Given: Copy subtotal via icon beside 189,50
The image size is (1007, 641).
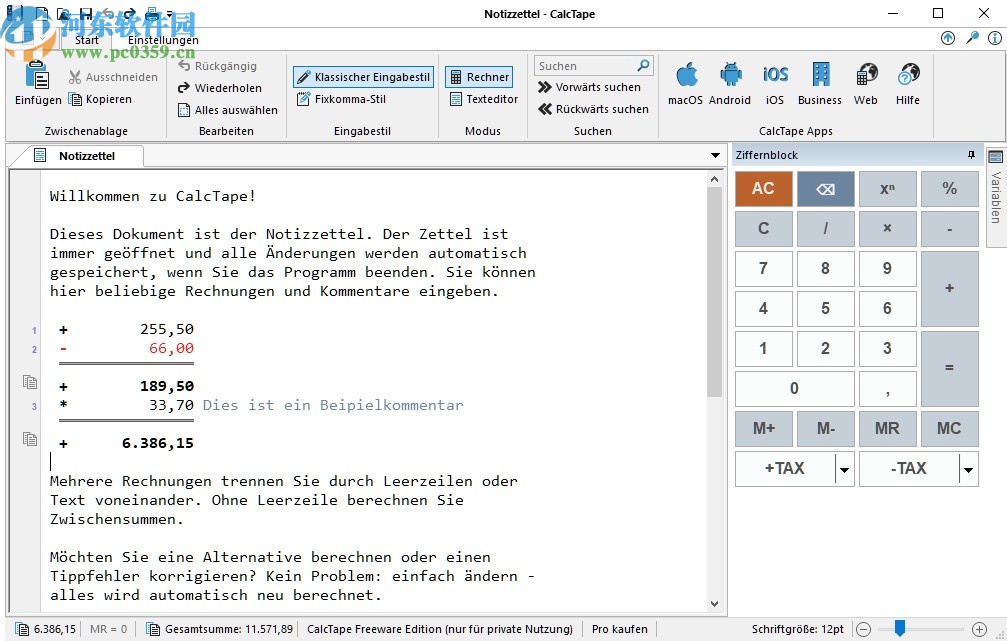Looking at the screenshot, I should click(x=30, y=382).
